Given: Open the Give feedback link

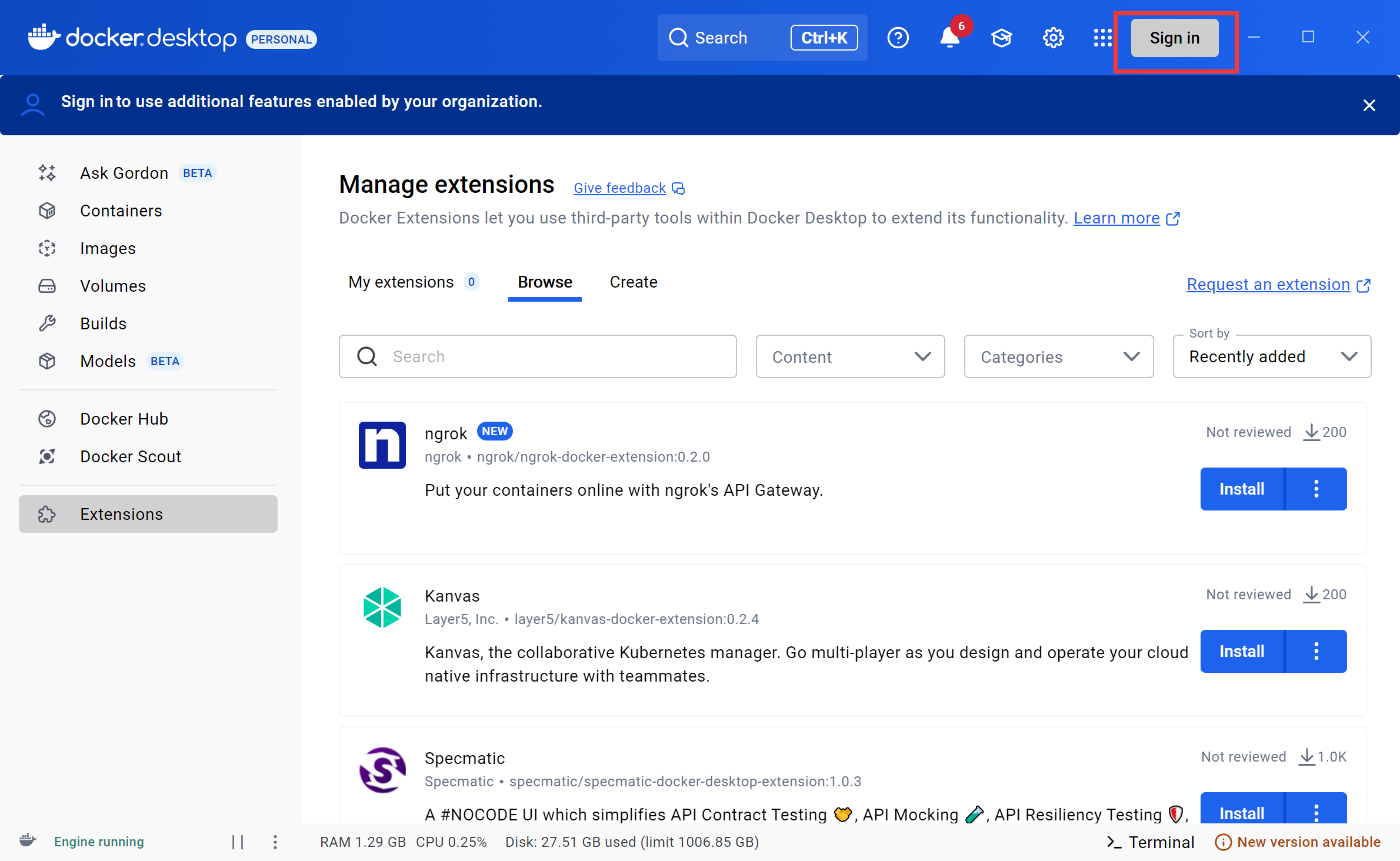Looking at the screenshot, I should coord(619,188).
